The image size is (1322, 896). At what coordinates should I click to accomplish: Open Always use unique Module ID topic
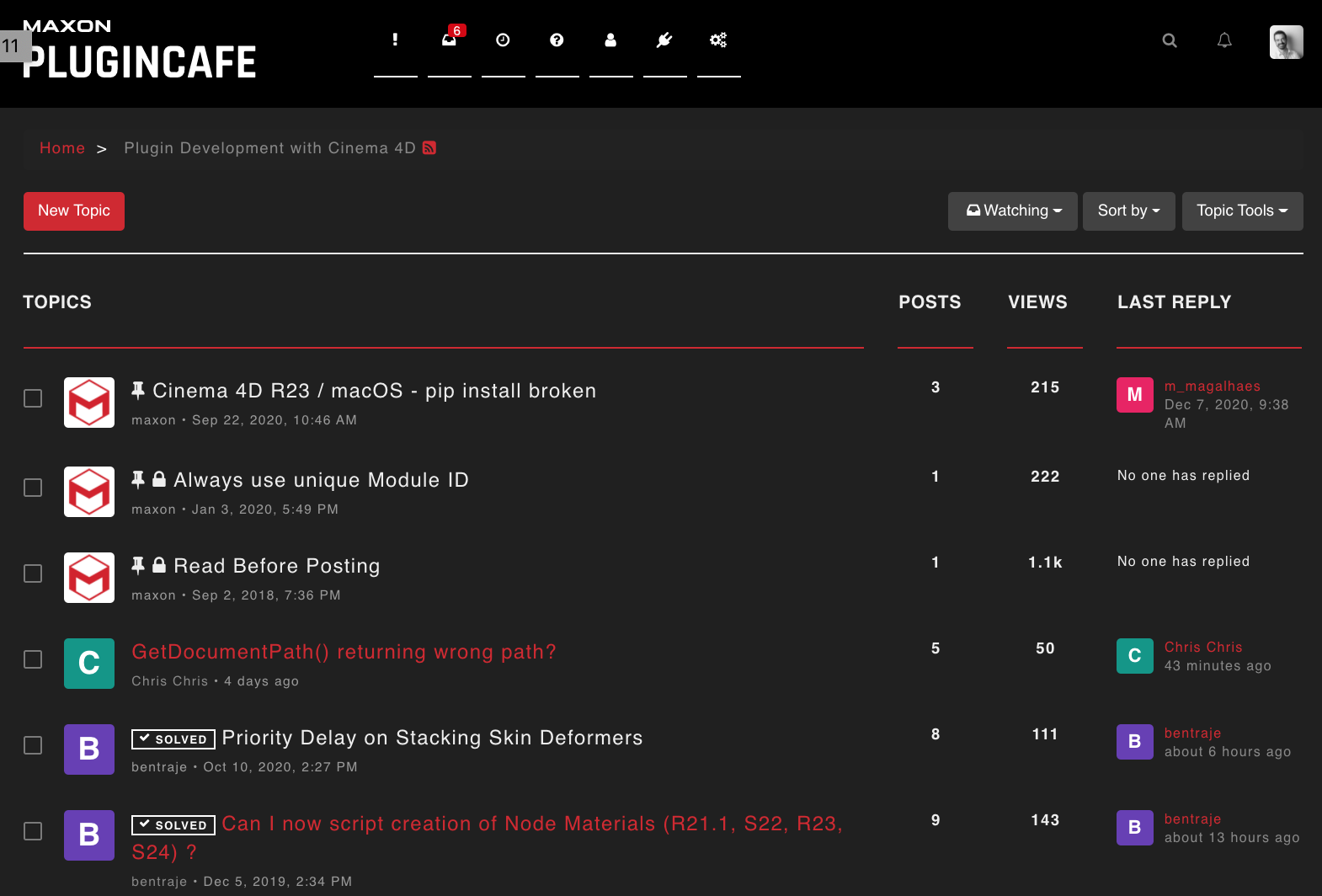321,480
